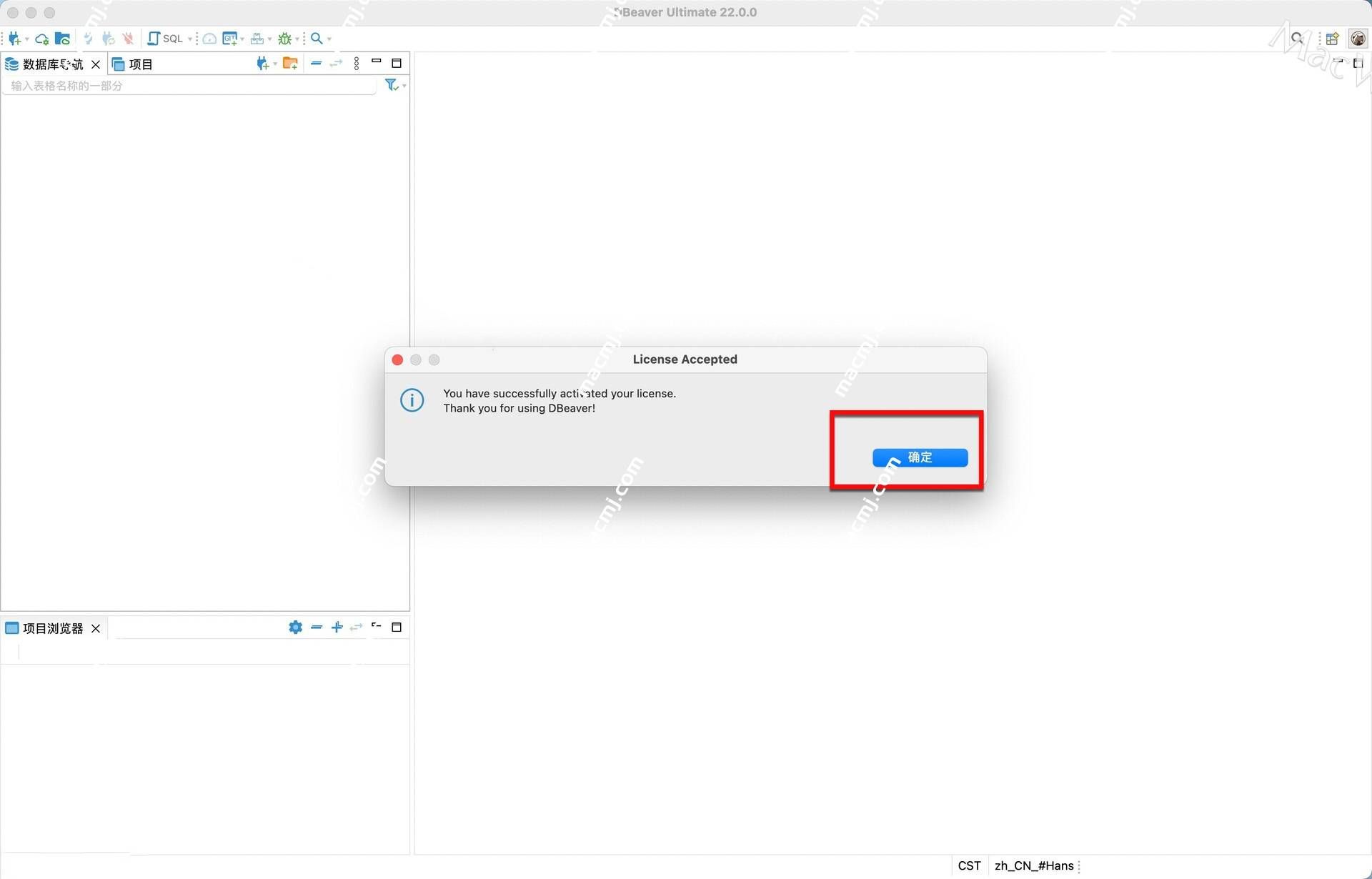This screenshot has width=1372, height=879.
Task: Click the zh_CN_#Hans locale status entry
Action: pyautogui.click(x=1034, y=865)
